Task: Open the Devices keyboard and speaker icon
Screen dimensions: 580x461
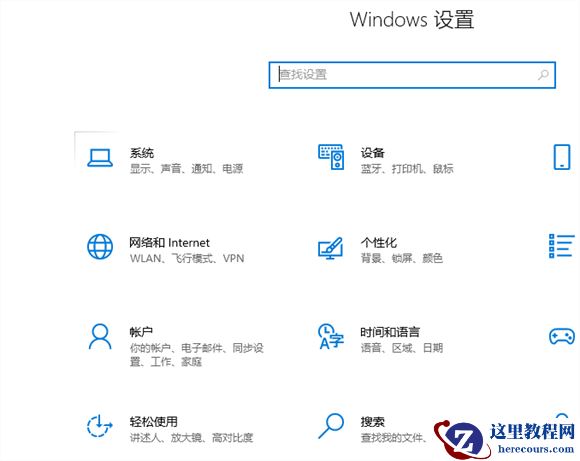Action: (331, 157)
